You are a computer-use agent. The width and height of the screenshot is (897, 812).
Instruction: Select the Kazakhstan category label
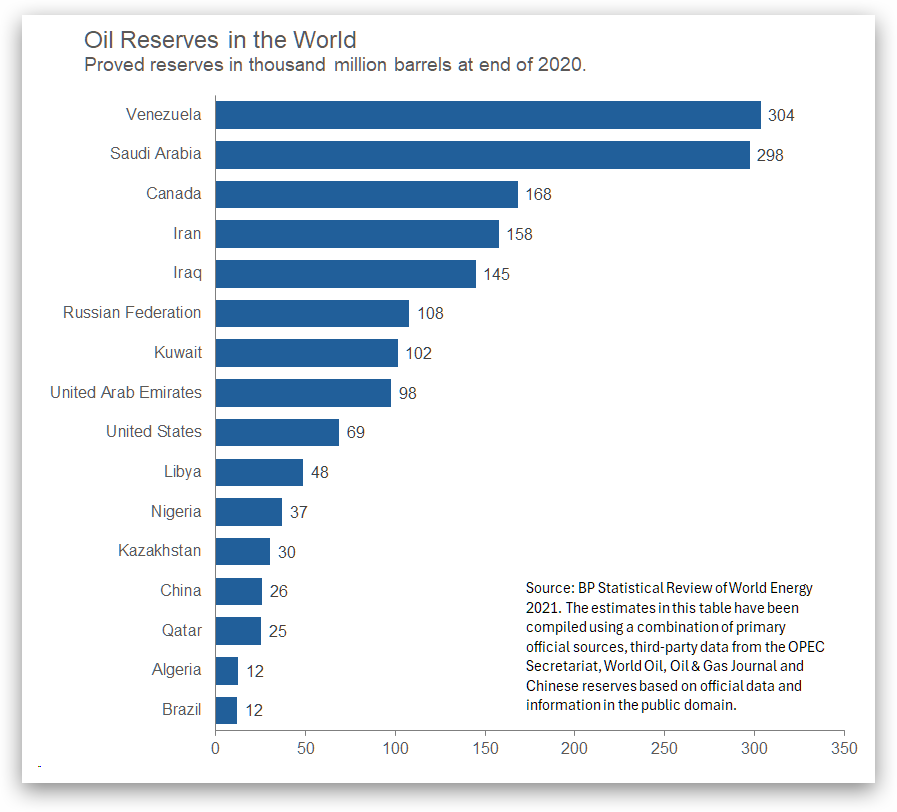pos(159,551)
